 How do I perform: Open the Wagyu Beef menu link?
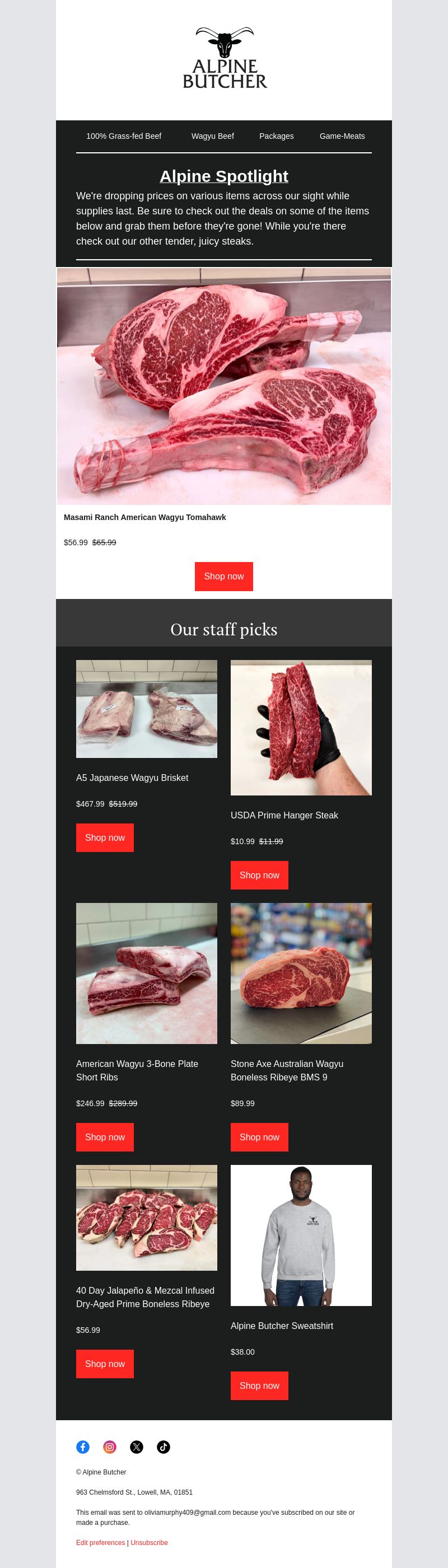click(212, 135)
